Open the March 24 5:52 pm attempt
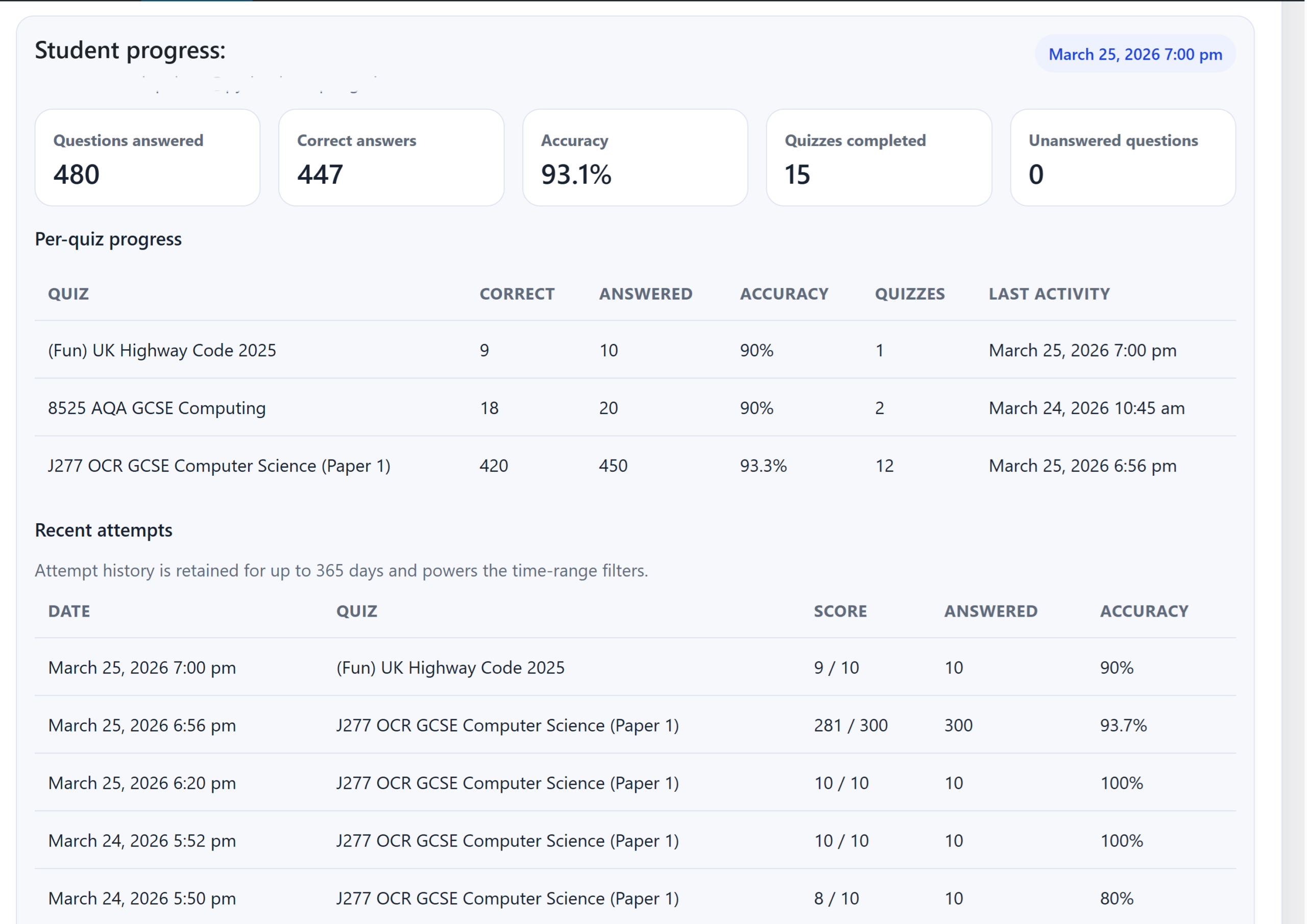Image resolution: width=1307 pixels, height=924 pixels. pos(142,840)
